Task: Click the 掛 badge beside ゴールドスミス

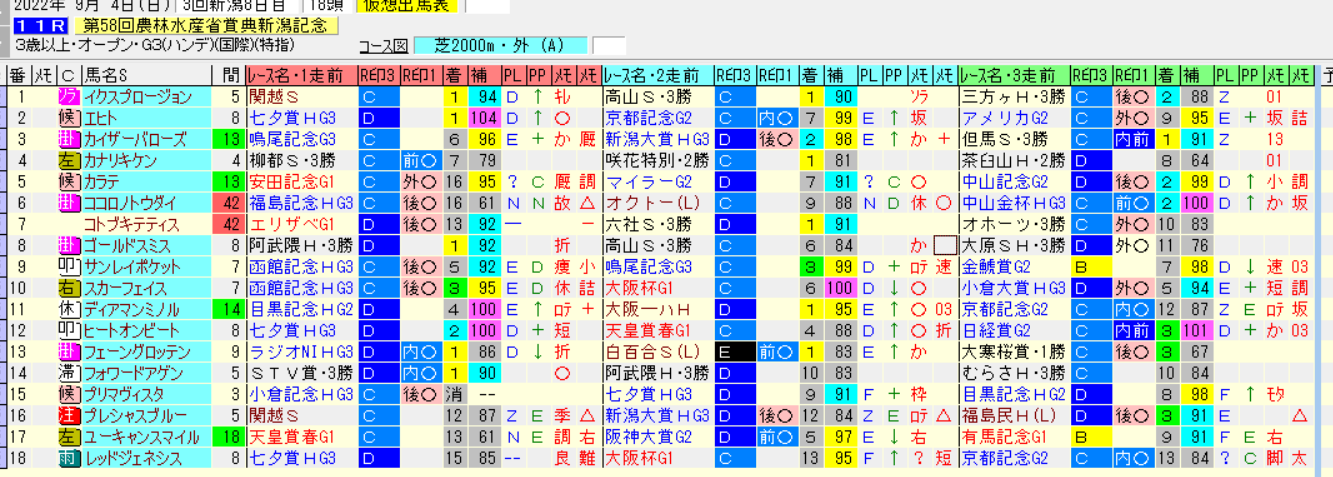Action: click(69, 246)
